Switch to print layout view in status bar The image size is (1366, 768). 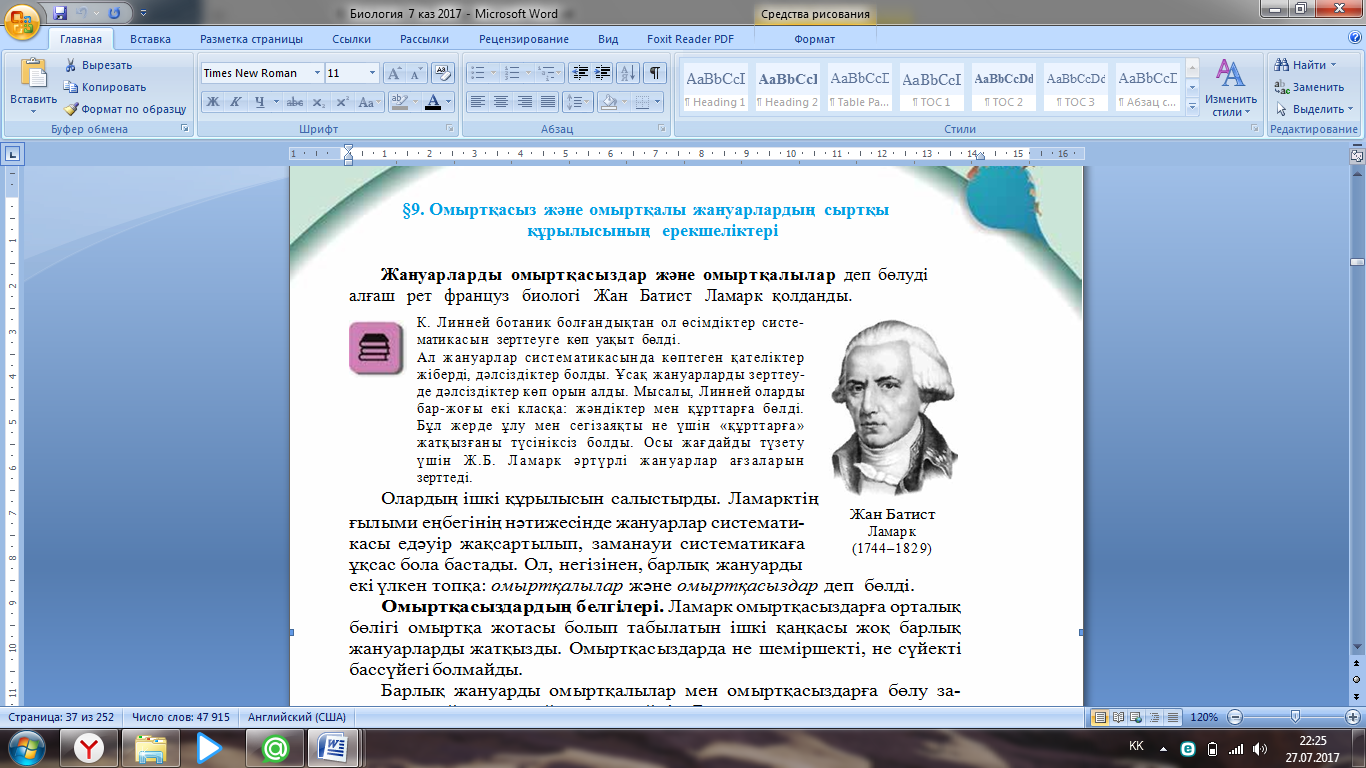click(1101, 717)
